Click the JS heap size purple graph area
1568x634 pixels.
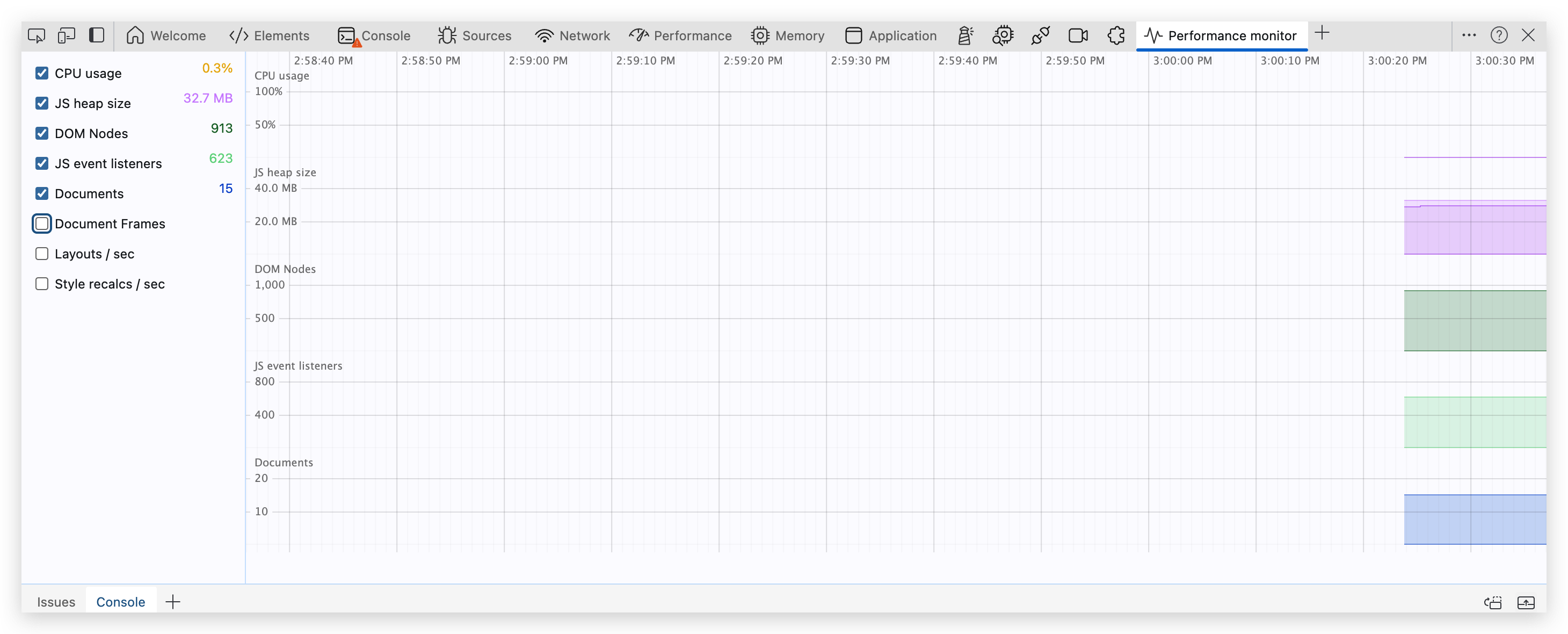pos(1474,229)
